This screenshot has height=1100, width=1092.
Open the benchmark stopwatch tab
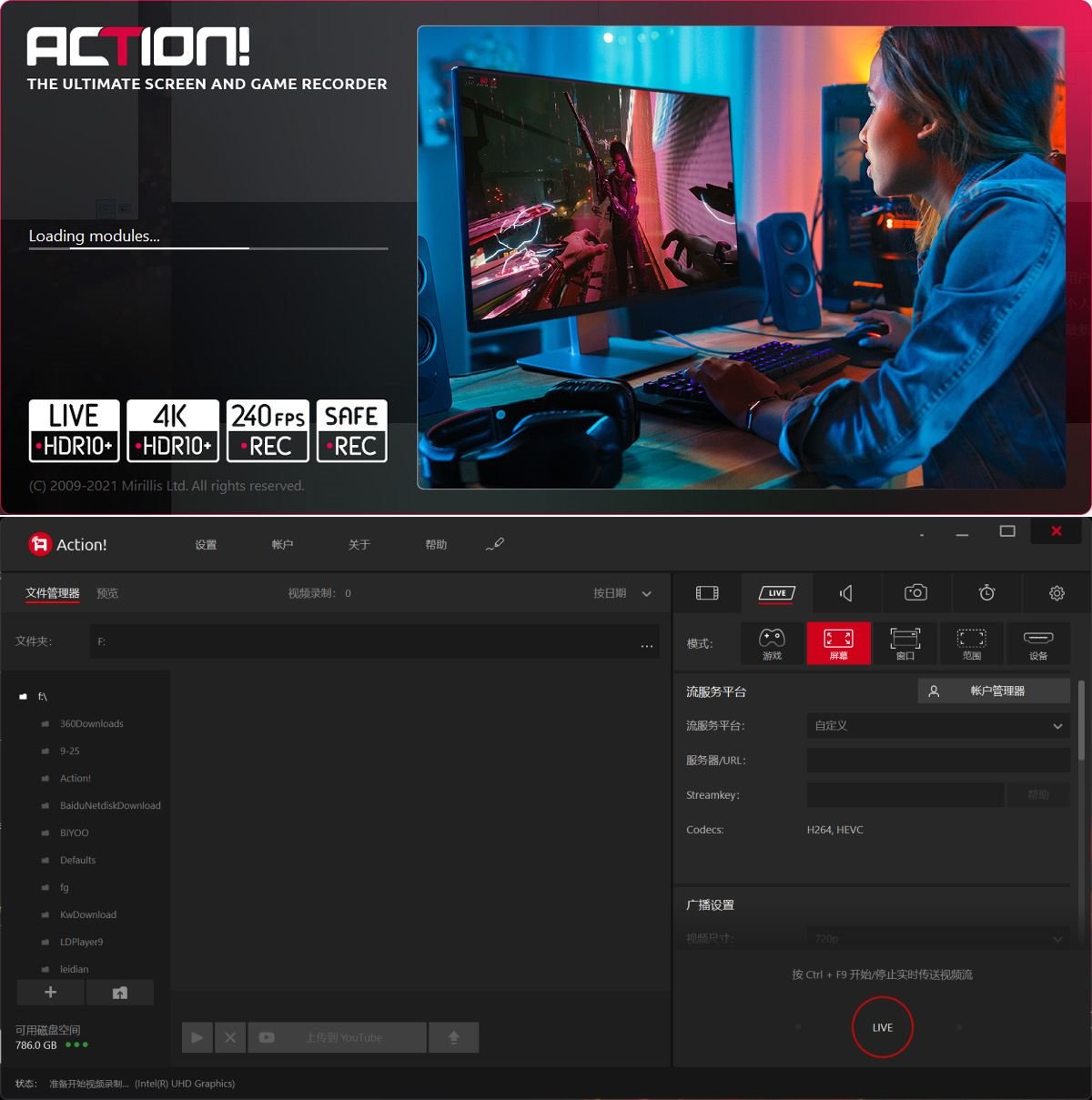[x=986, y=593]
